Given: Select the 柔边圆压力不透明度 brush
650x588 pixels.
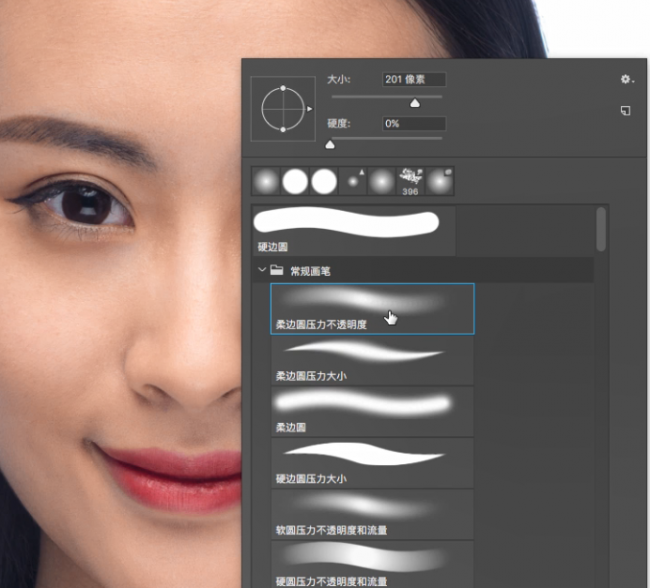Looking at the screenshot, I should coord(372,309).
